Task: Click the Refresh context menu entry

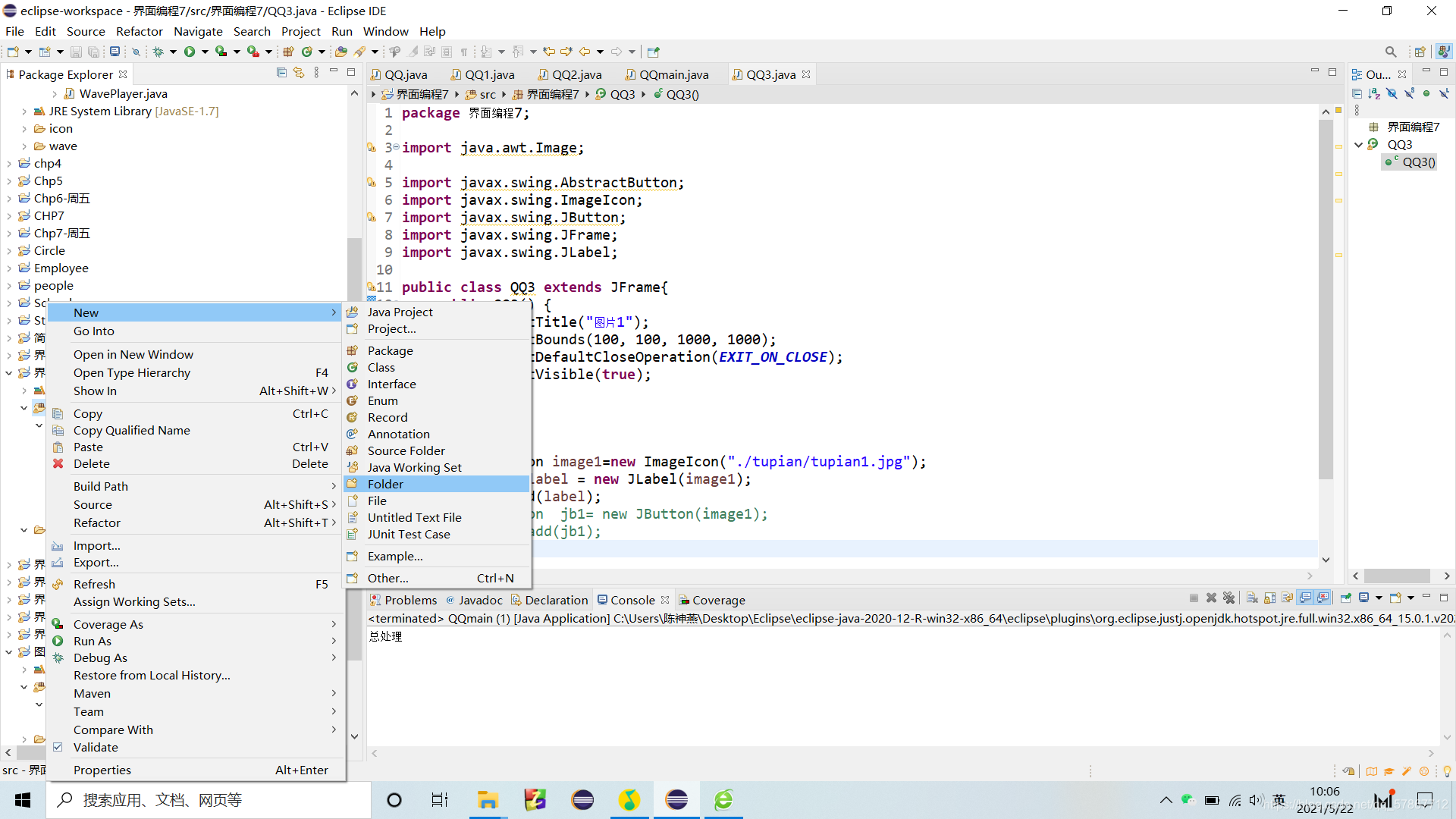Action: [94, 584]
